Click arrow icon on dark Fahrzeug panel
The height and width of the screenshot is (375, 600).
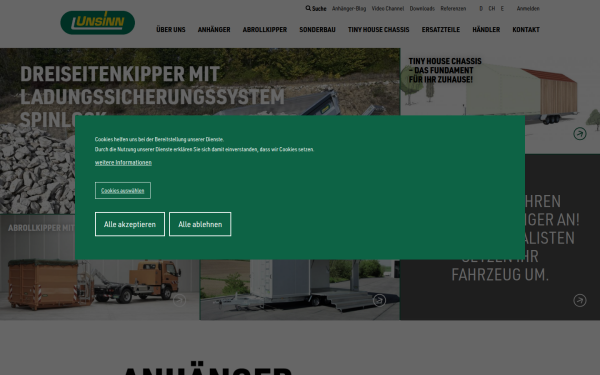580,300
